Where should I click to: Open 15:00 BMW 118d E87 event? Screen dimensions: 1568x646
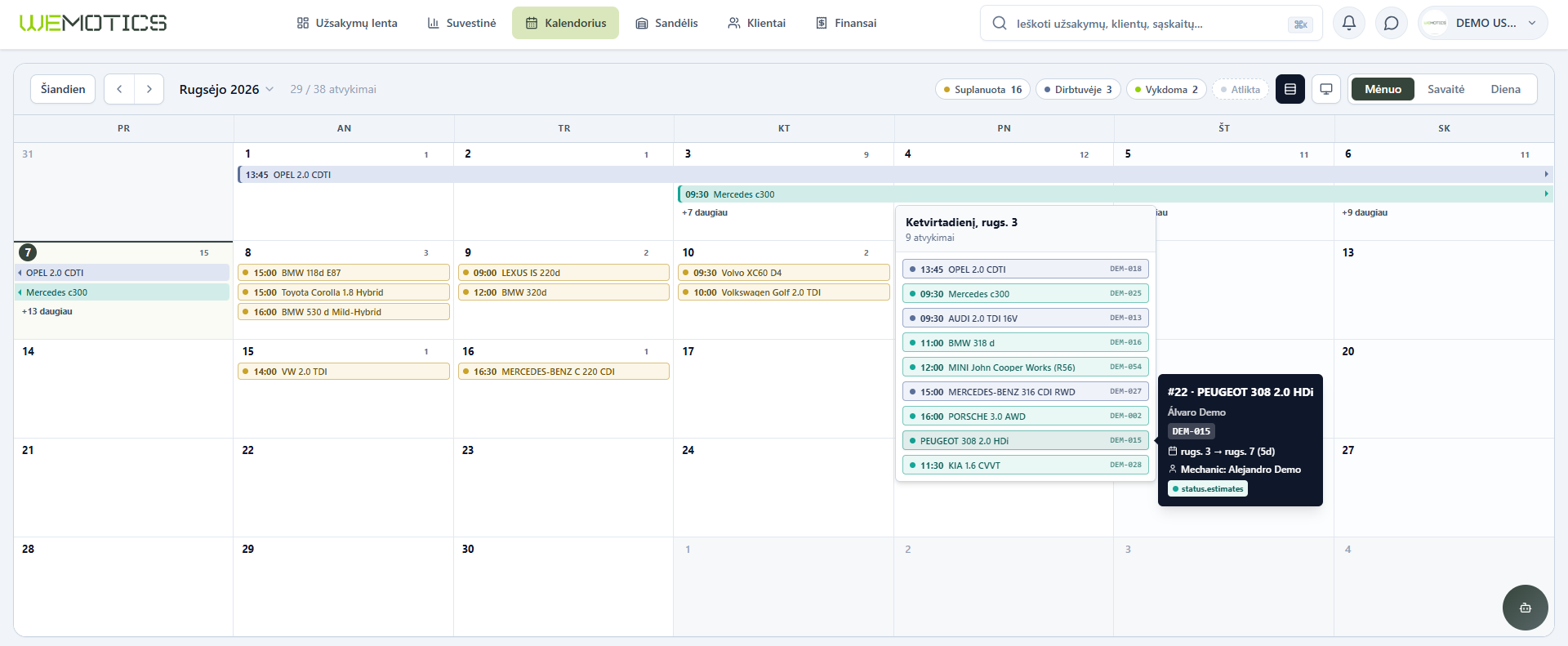pos(344,272)
